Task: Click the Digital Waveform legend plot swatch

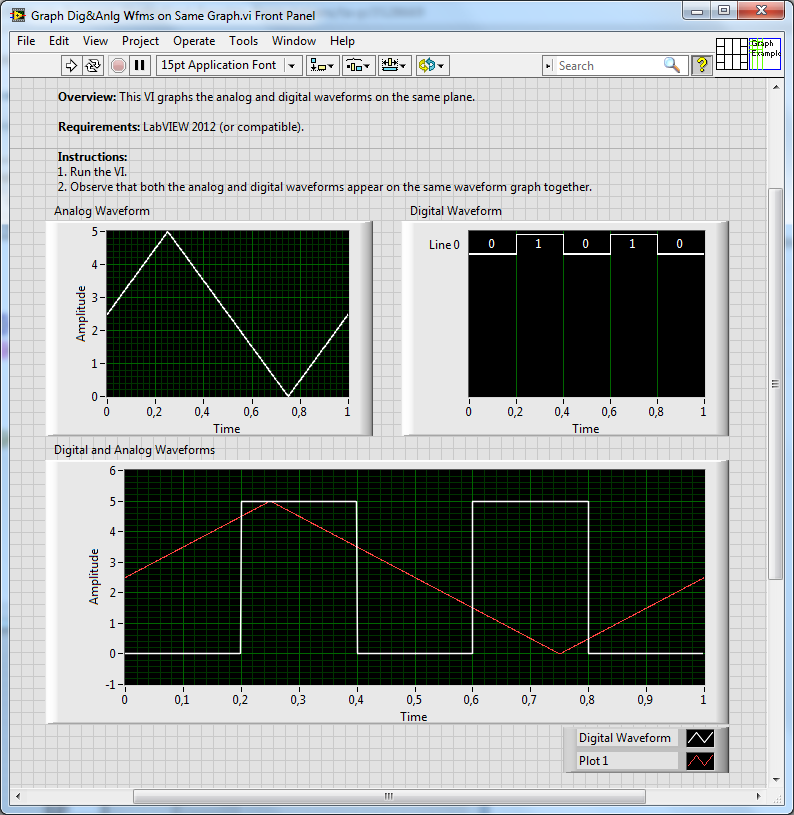Action: pyautogui.click(x=700, y=738)
